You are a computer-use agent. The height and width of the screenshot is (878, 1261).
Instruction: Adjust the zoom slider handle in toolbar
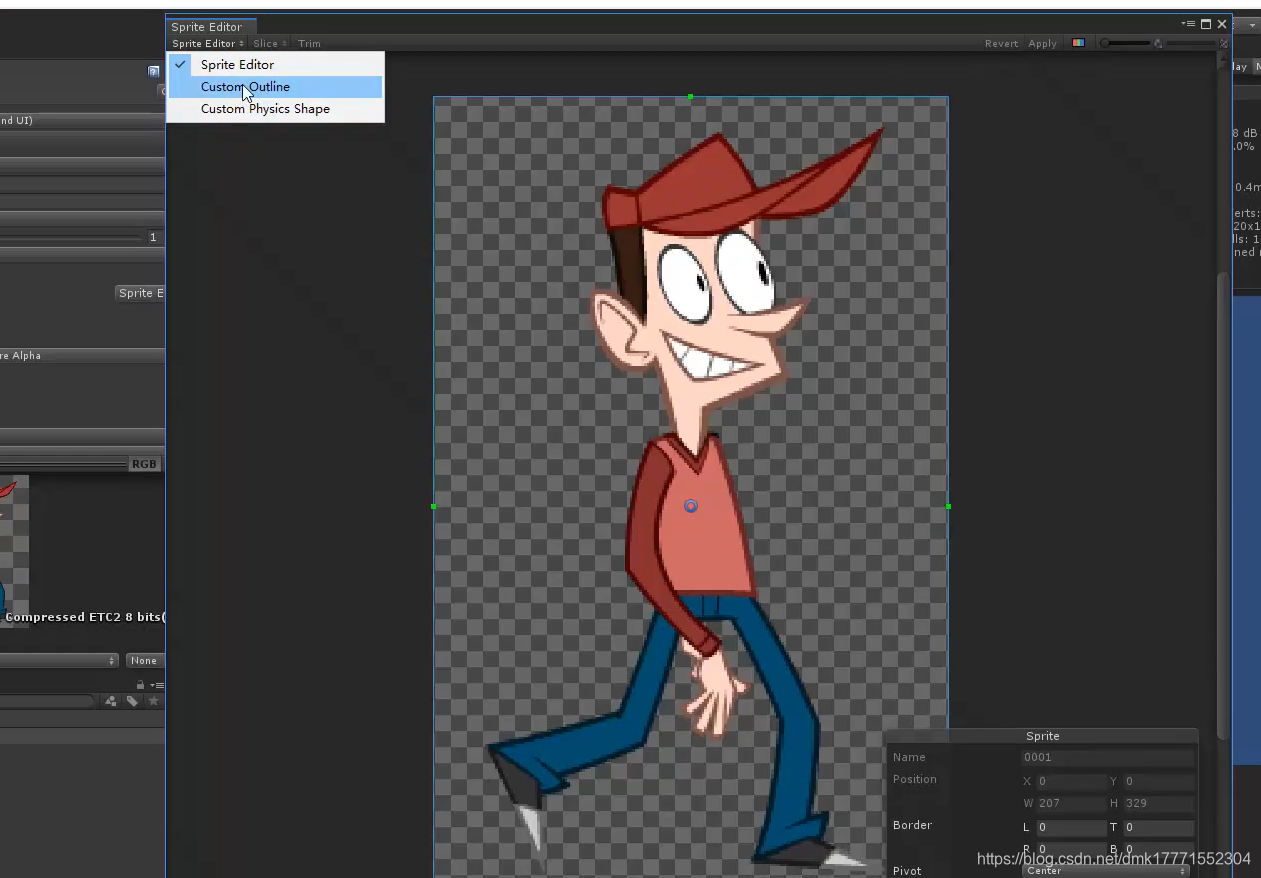(1104, 43)
